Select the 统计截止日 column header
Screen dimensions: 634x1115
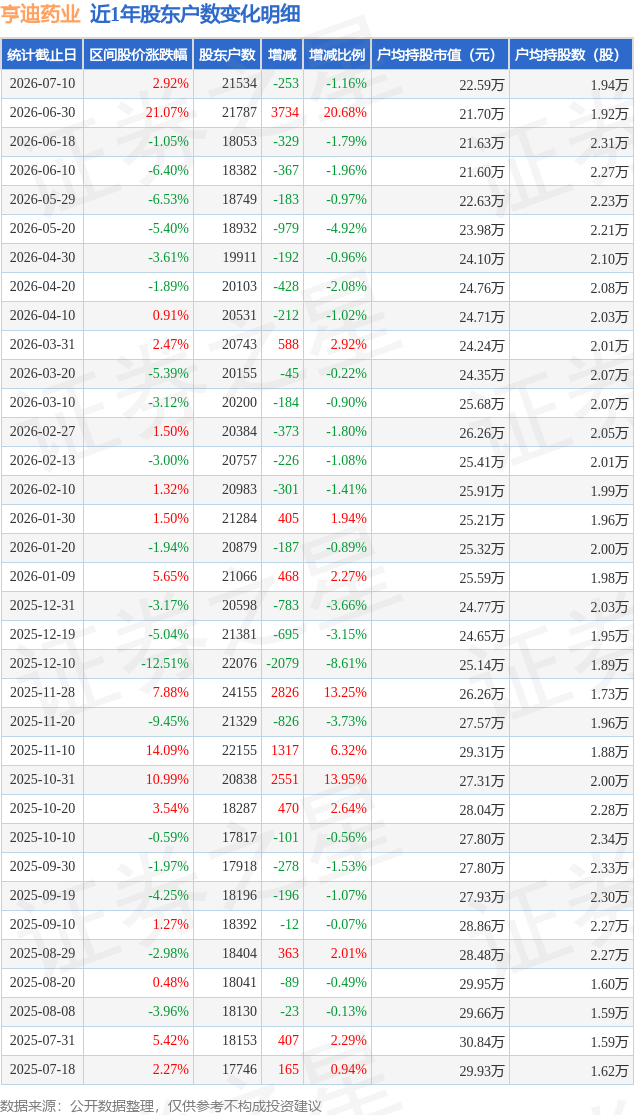[42, 55]
